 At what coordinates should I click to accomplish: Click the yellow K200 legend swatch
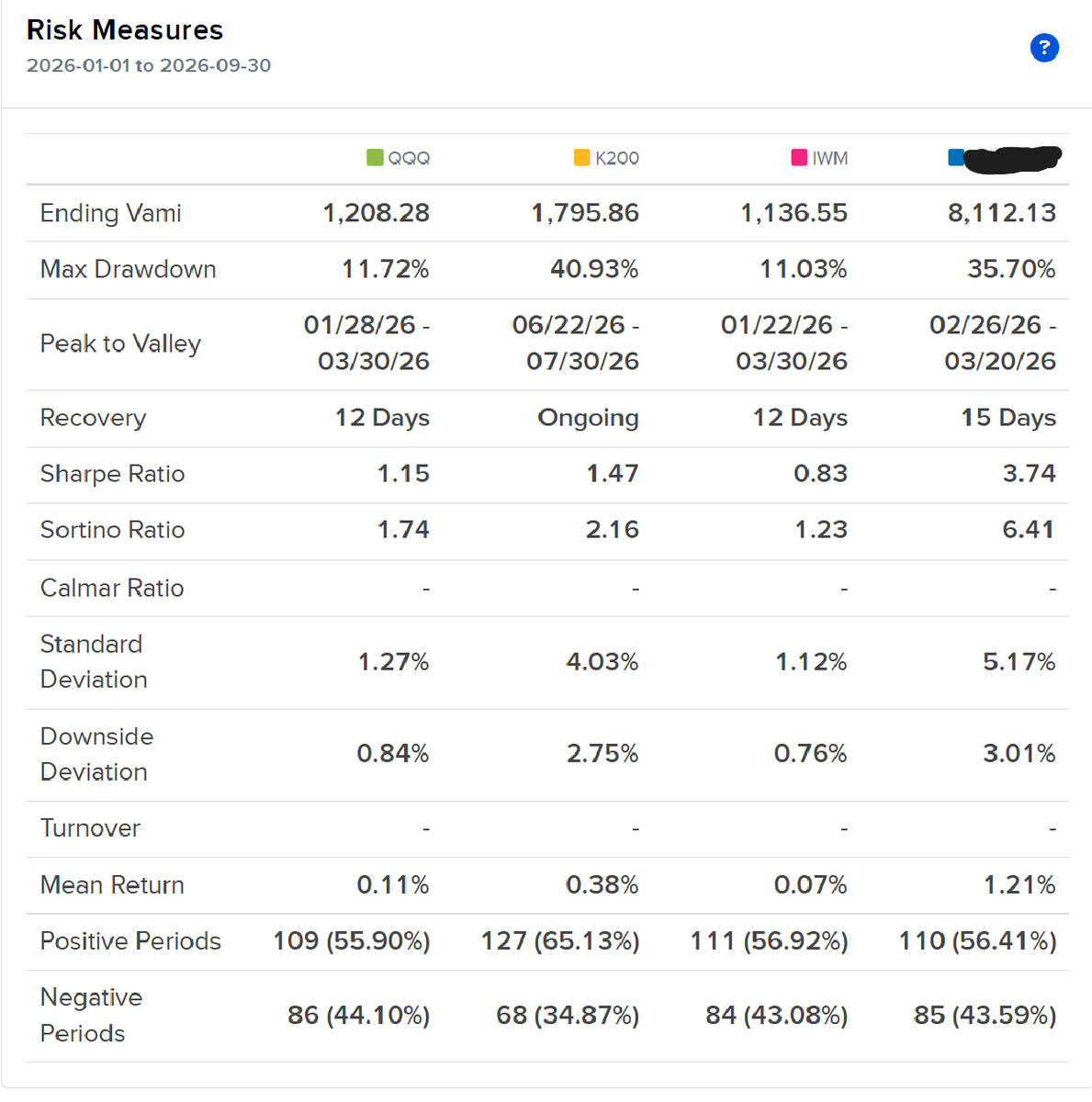581,158
